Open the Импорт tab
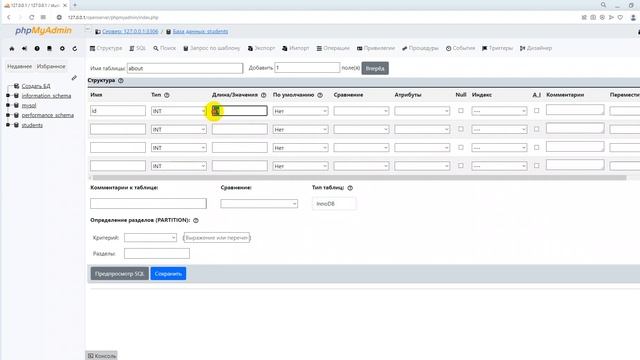Image resolution: width=640 pixels, height=360 pixels. [296, 48]
